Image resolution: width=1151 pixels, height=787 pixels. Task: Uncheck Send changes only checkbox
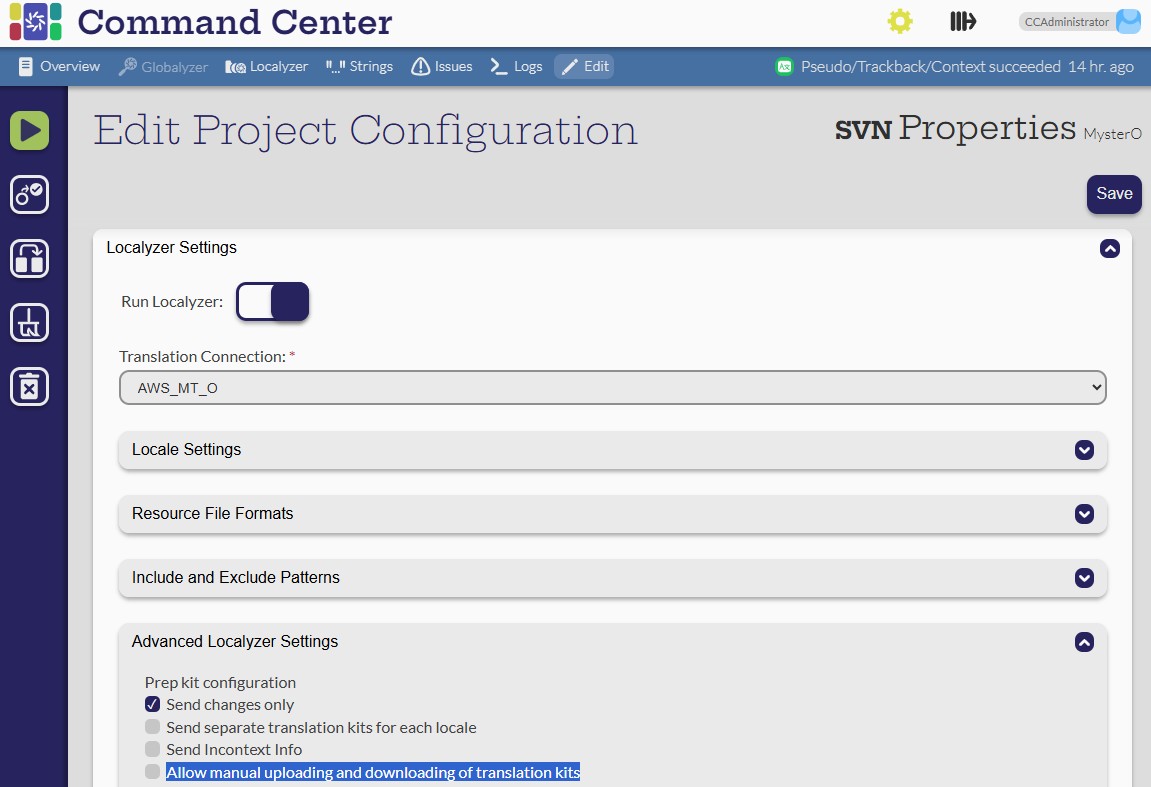152,705
